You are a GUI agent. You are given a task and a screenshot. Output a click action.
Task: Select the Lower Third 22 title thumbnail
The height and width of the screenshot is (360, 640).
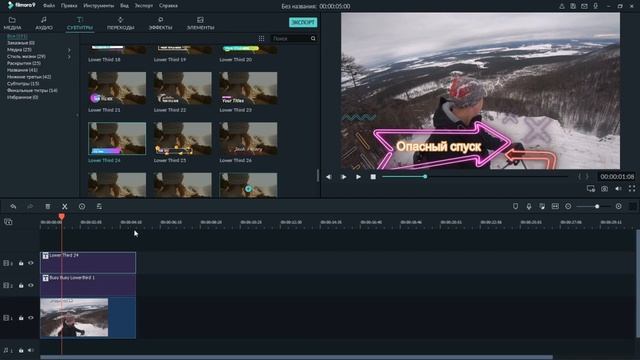[x=182, y=88]
